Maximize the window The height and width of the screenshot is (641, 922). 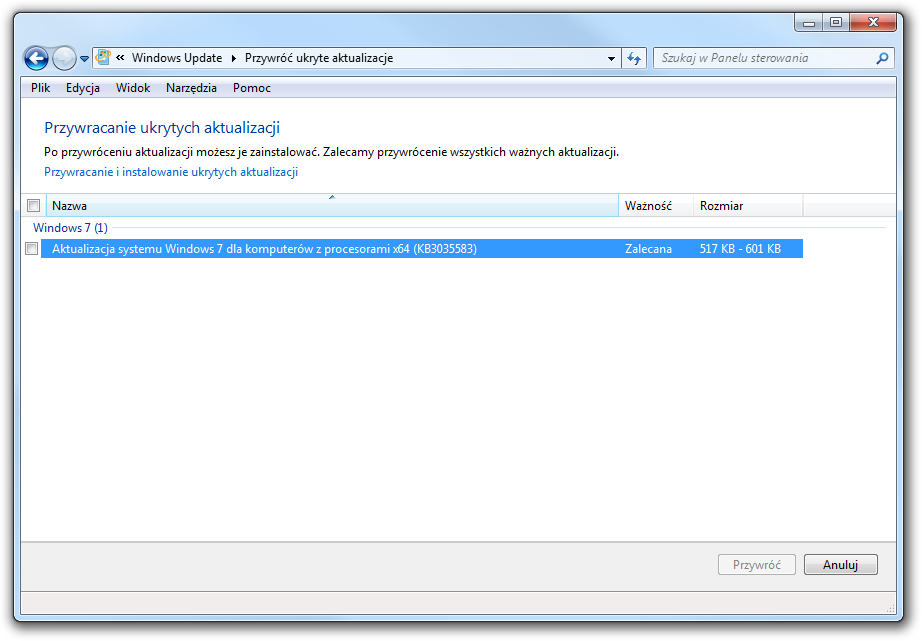click(x=836, y=23)
